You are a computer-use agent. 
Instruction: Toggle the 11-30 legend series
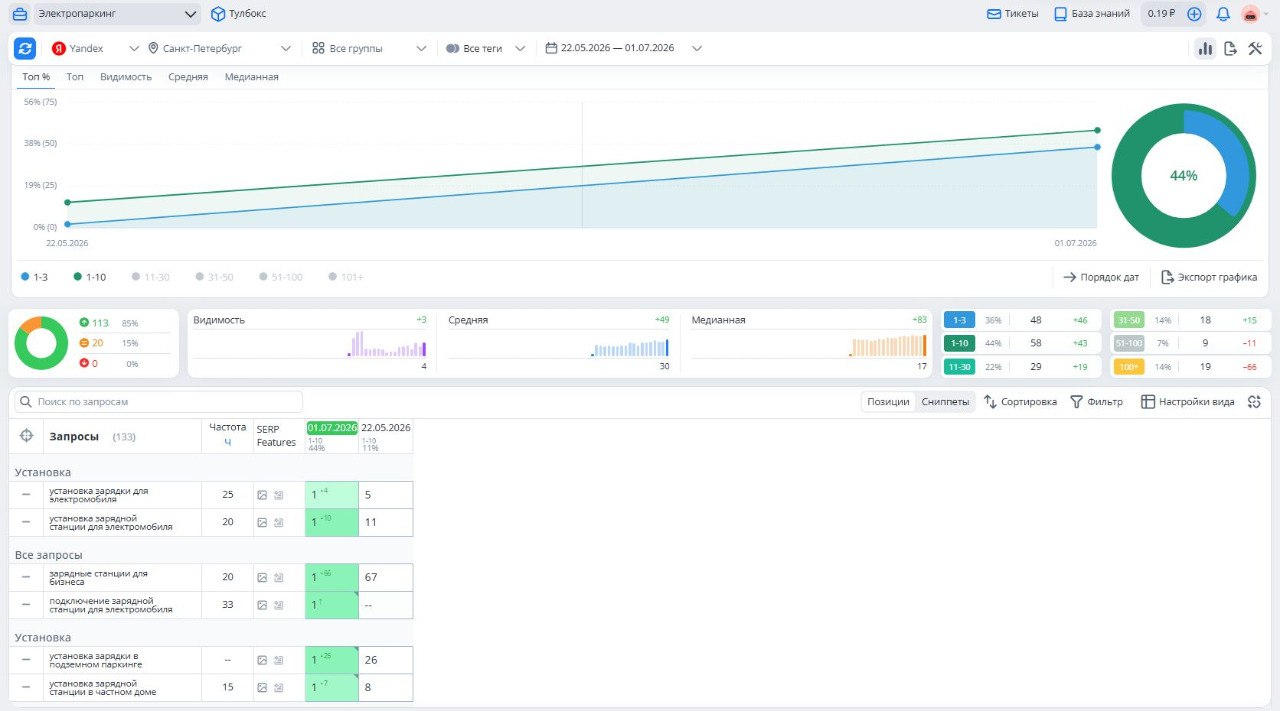pyautogui.click(x=150, y=277)
